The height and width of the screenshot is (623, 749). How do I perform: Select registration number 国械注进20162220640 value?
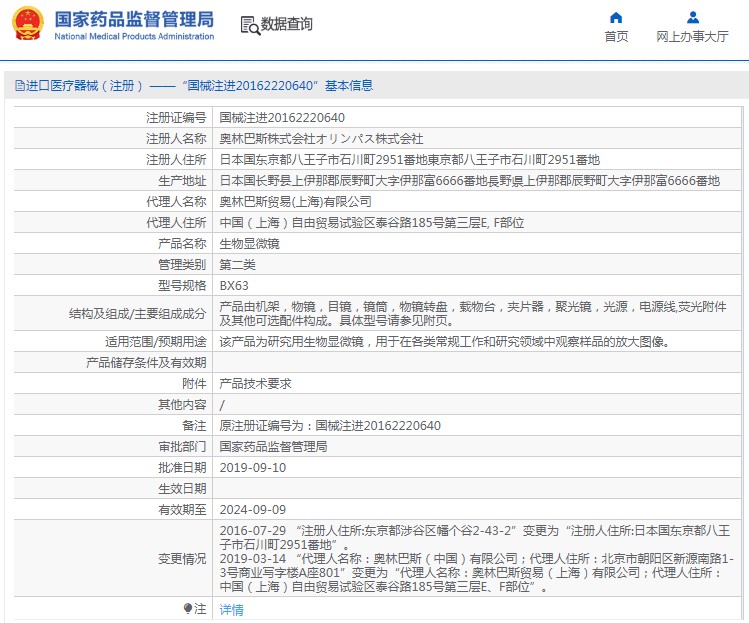click(282, 118)
